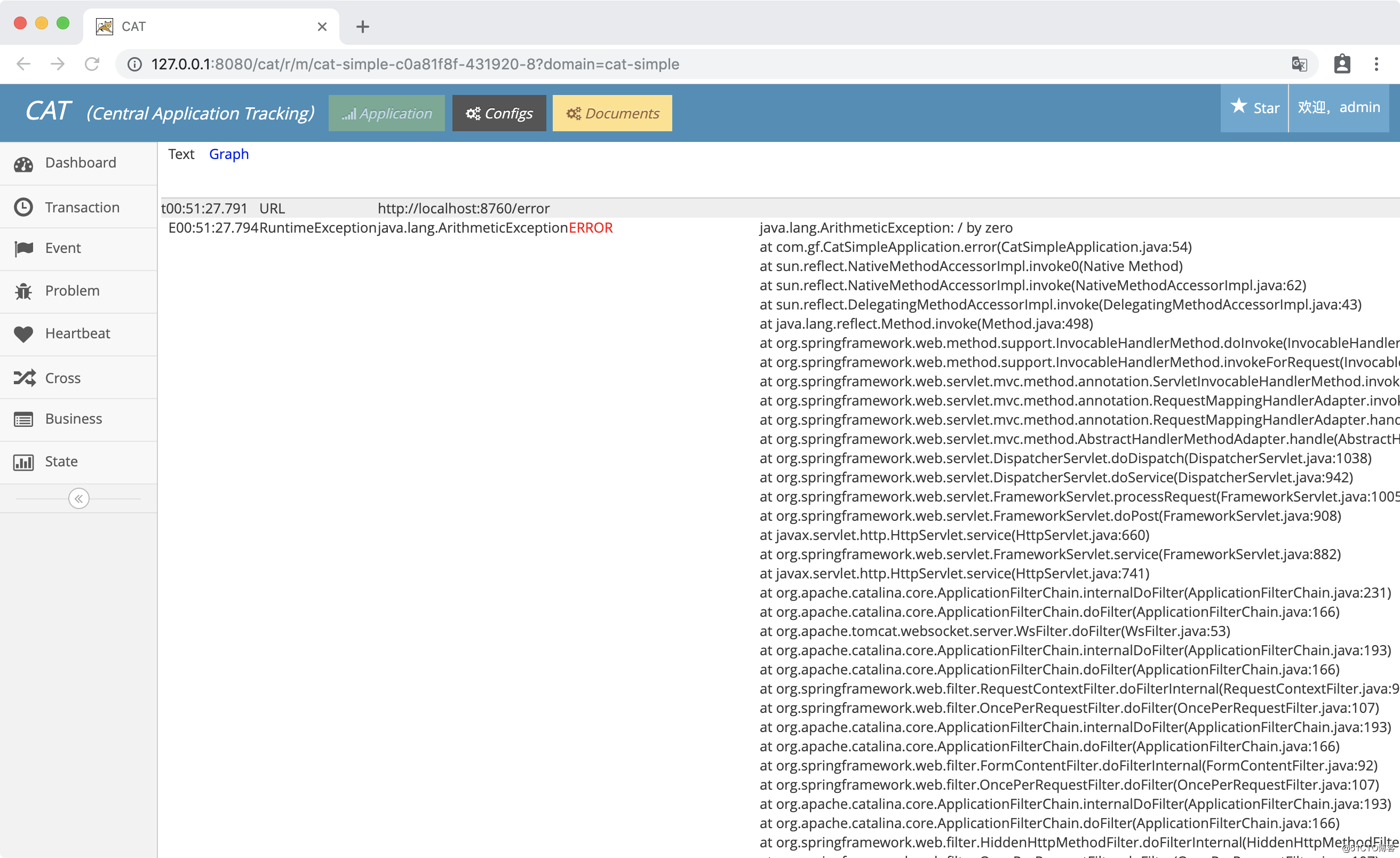The width and height of the screenshot is (1400, 858).
Task: Click the browser address bar URL
Action: click(x=415, y=63)
